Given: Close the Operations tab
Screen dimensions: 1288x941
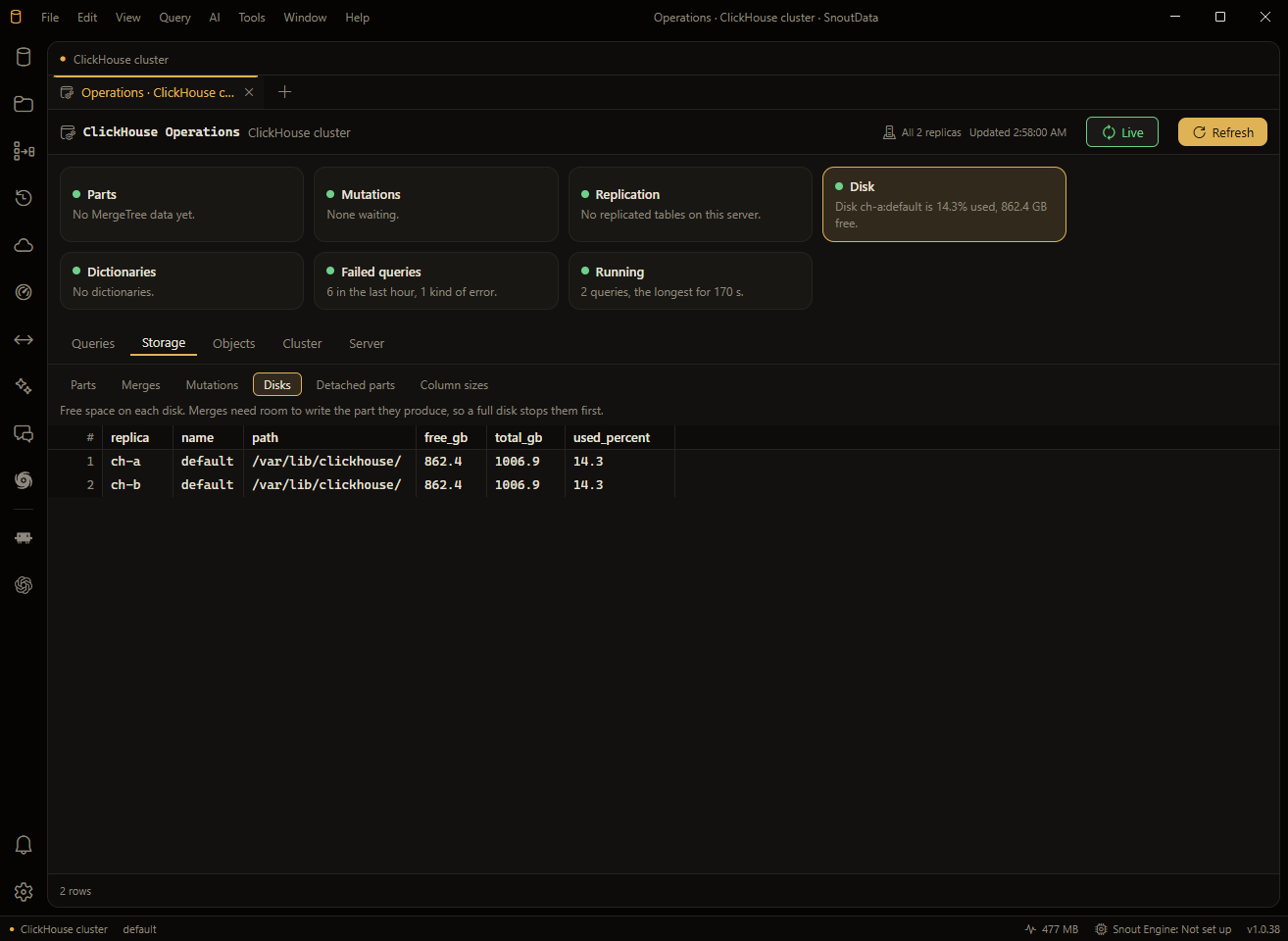Looking at the screenshot, I should (249, 92).
